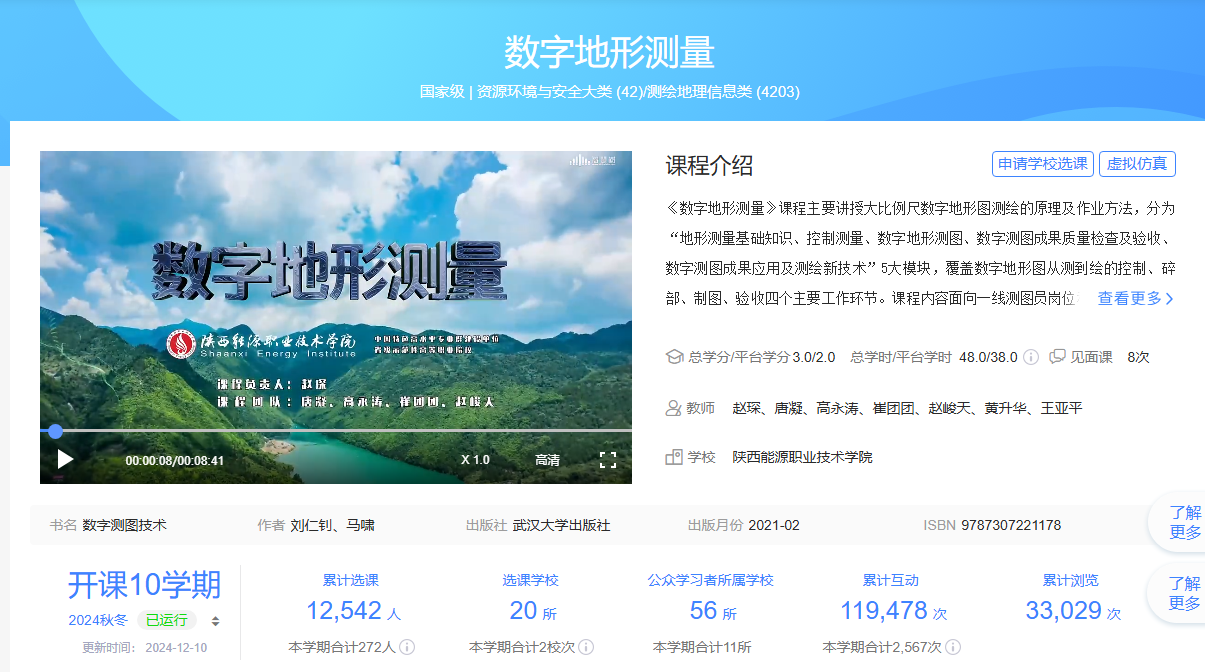Open the 虚拟仿真 button
This screenshot has height=672, width=1205.
(1137, 164)
